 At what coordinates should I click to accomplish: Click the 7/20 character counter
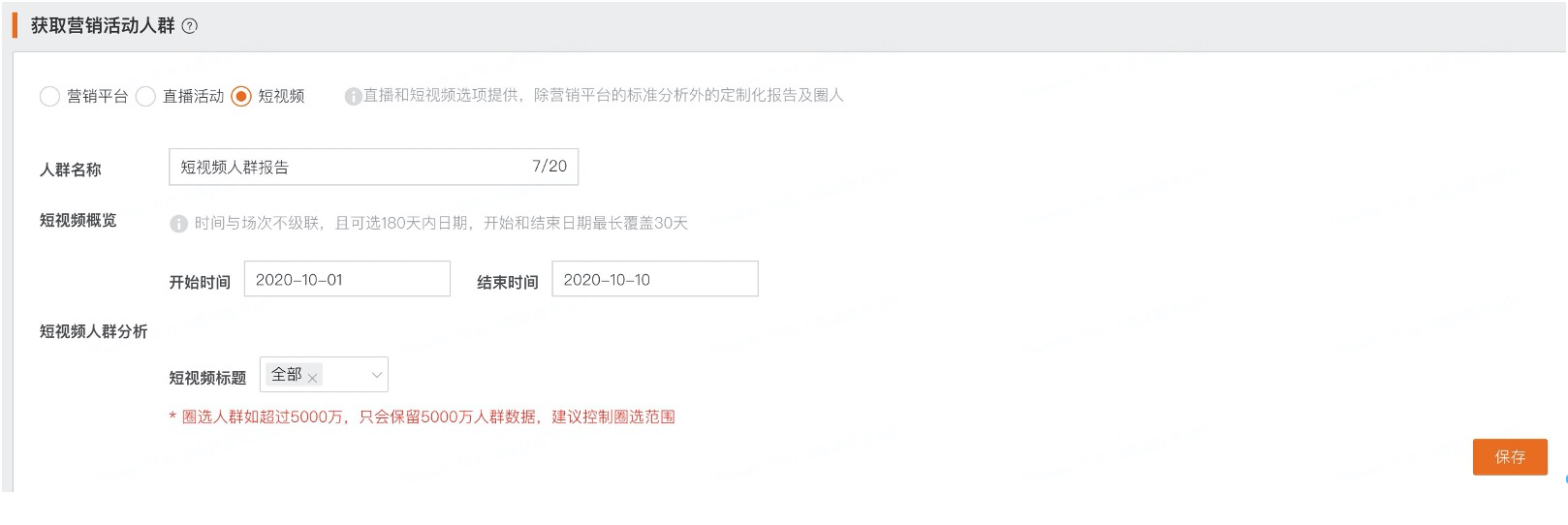(x=549, y=167)
